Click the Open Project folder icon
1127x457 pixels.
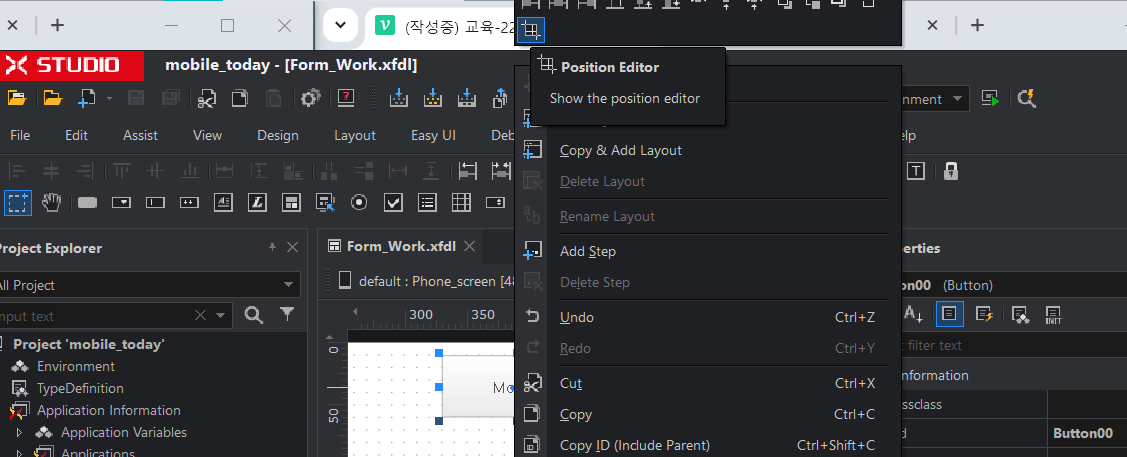pos(17,98)
